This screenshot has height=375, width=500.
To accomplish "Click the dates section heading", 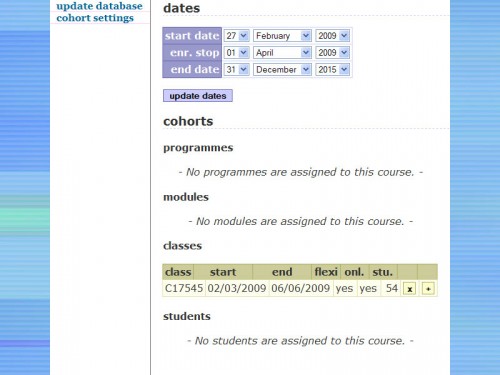I will (182, 8).
